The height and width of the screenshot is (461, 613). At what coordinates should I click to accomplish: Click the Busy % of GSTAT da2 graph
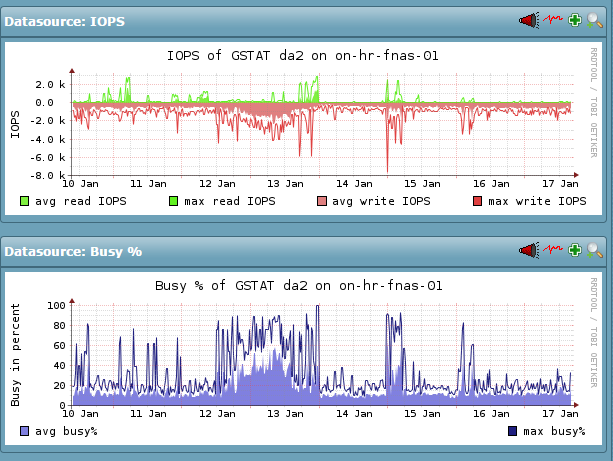pos(303,358)
